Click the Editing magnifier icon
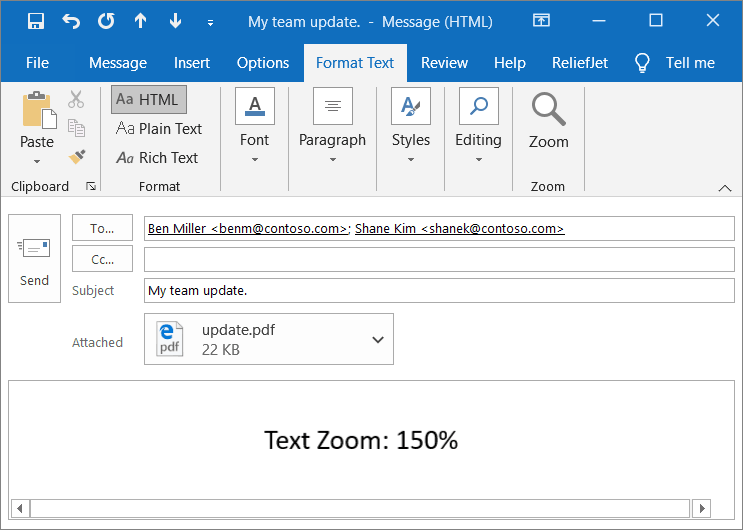This screenshot has width=743, height=530. tap(479, 106)
